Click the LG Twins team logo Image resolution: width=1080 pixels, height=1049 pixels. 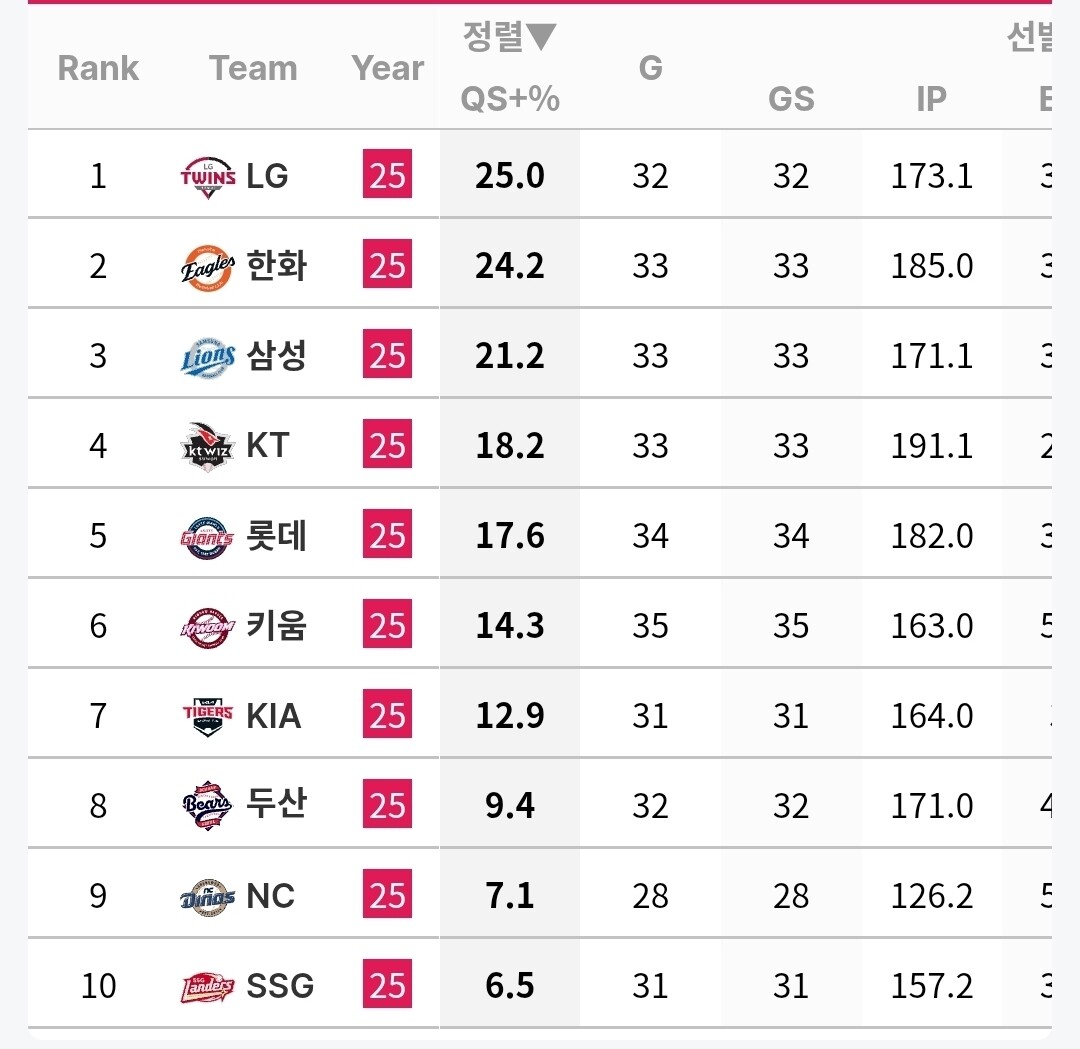click(208, 176)
